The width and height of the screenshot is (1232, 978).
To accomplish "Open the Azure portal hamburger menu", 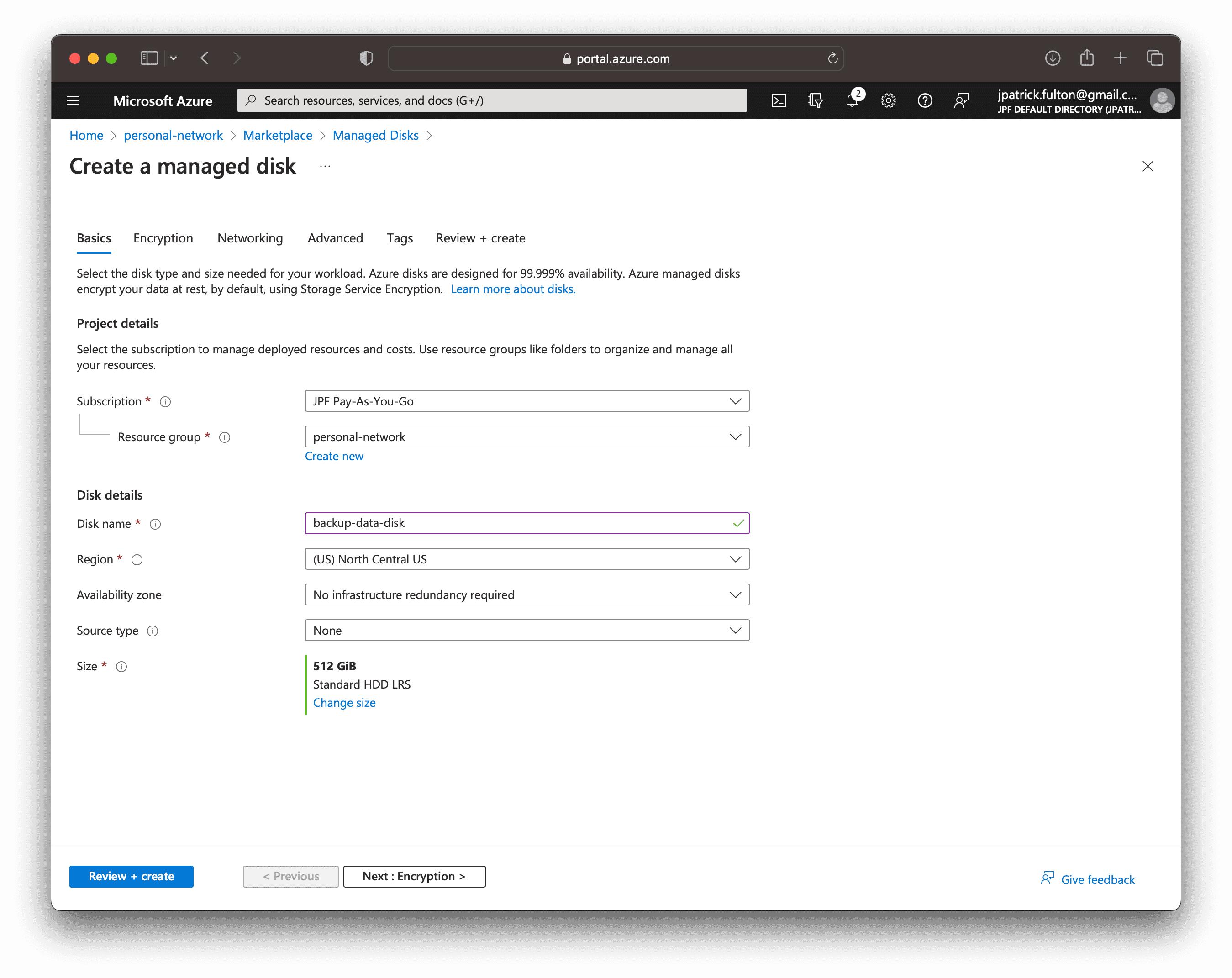I will point(73,100).
